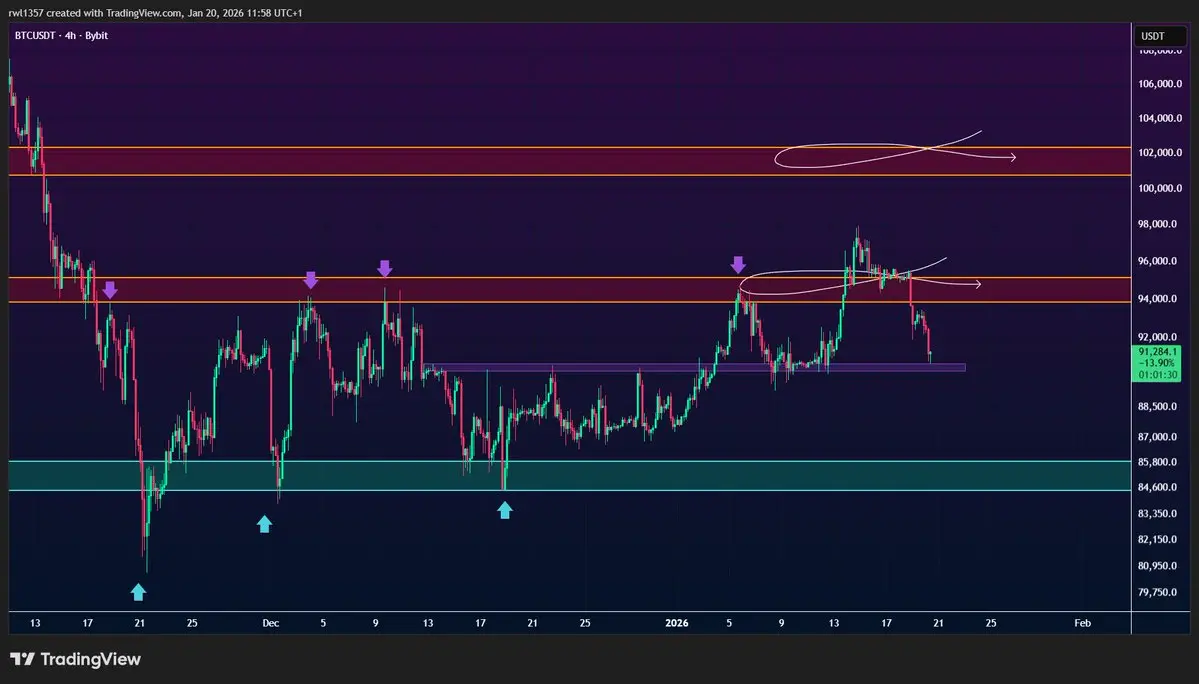Click the 92,000.0 price axis label
The height and width of the screenshot is (684, 1199).
[1160, 337]
